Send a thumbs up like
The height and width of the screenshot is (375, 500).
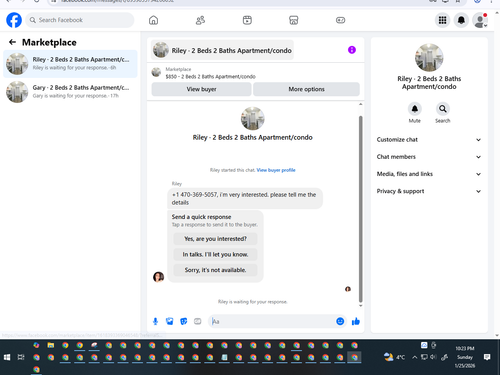click(x=356, y=321)
